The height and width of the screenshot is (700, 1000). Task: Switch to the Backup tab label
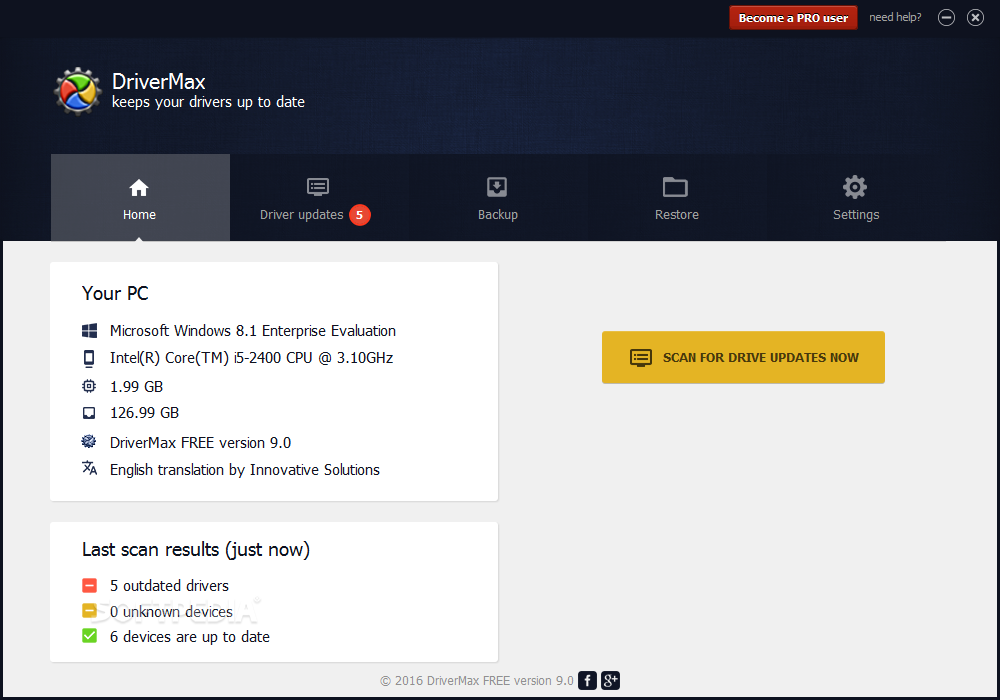pos(497,215)
